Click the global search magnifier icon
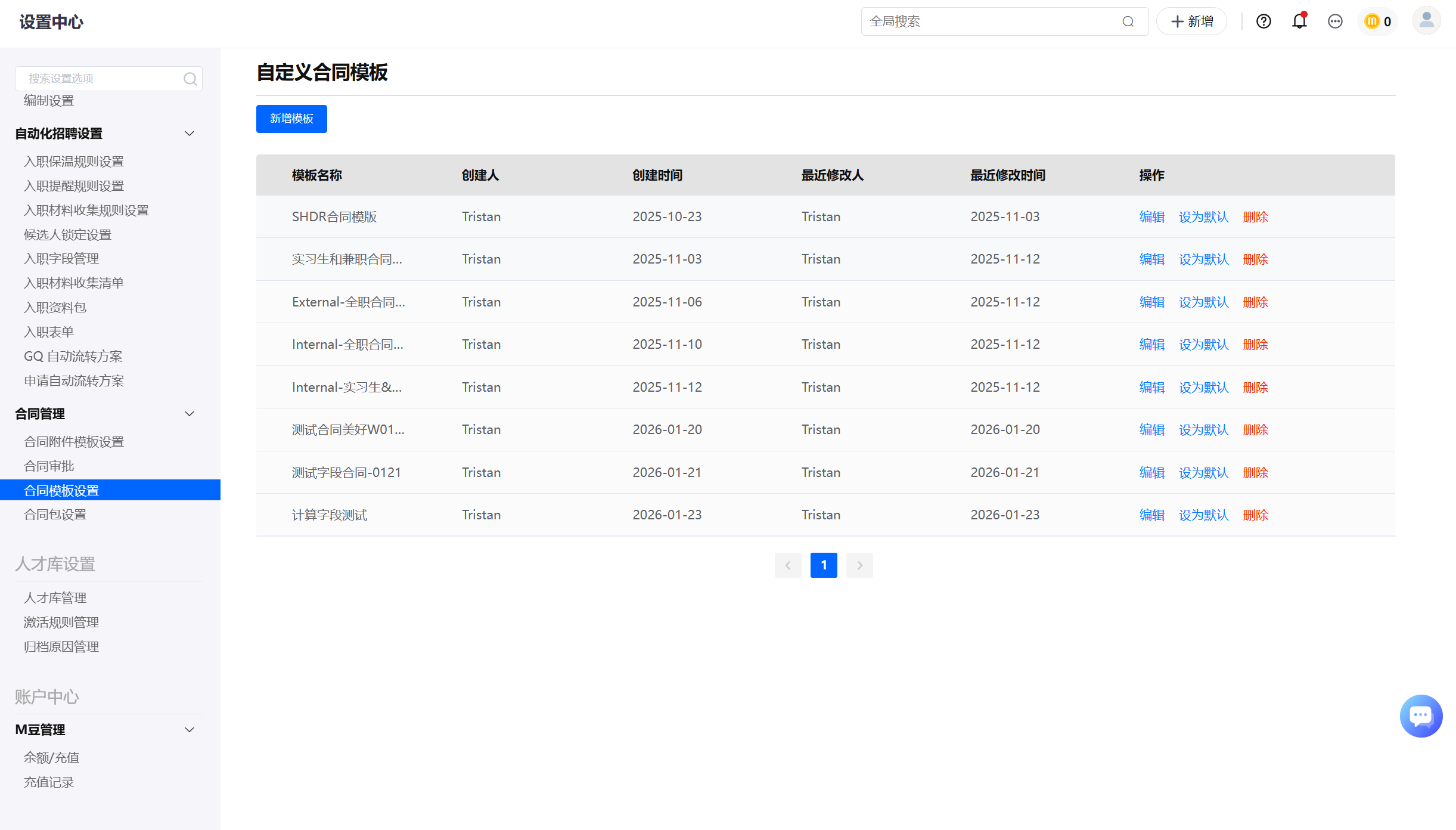The image size is (1456, 830). click(x=1128, y=22)
